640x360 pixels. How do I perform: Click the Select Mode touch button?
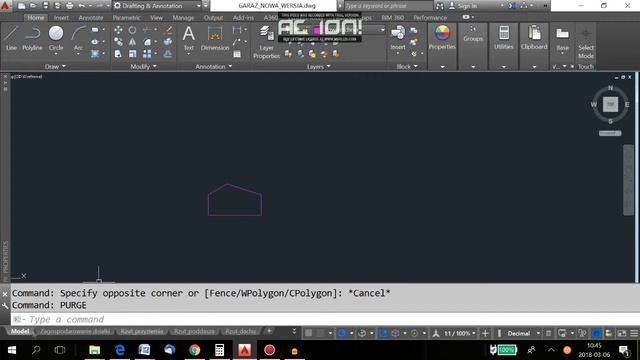(586, 43)
